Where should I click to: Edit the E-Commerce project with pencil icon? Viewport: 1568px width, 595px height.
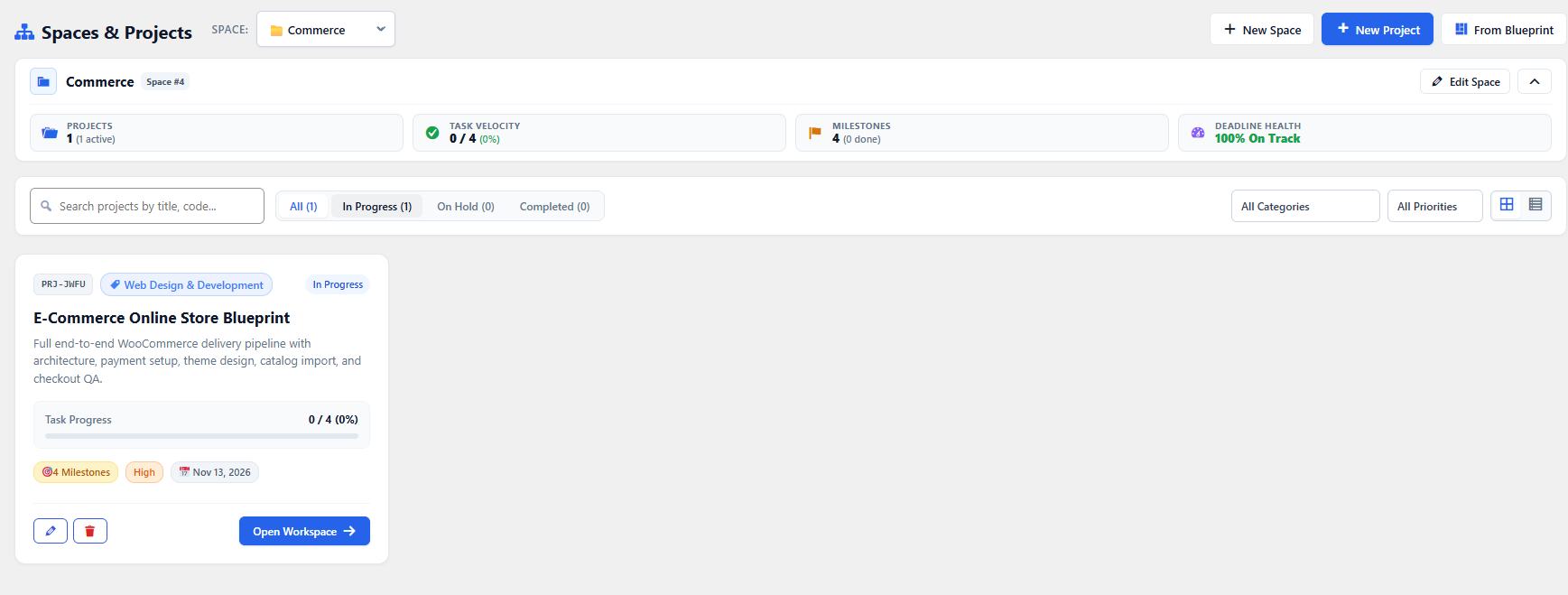pos(51,531)
